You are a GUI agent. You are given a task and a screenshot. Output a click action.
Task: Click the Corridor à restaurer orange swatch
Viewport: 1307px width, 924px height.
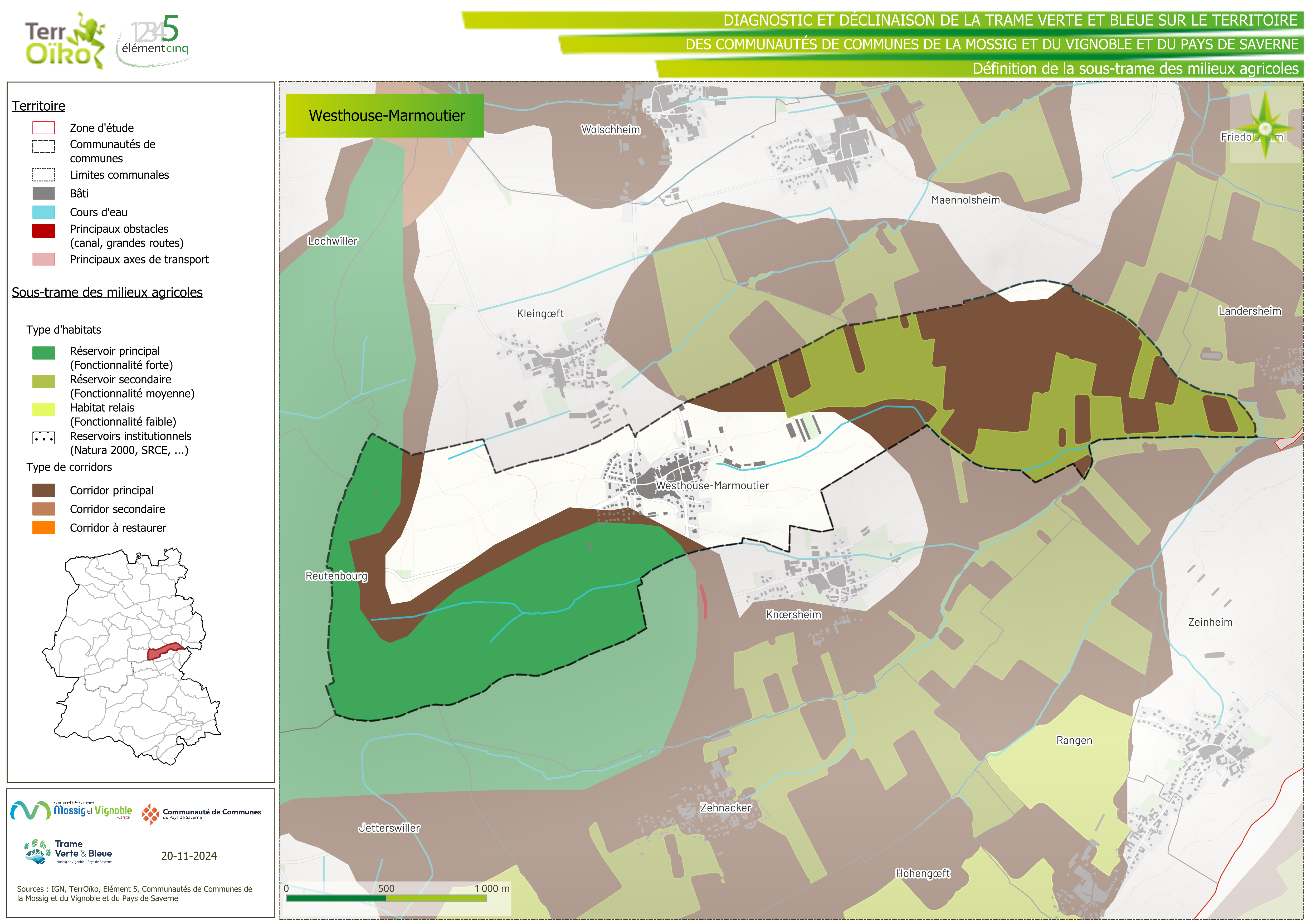44,528
